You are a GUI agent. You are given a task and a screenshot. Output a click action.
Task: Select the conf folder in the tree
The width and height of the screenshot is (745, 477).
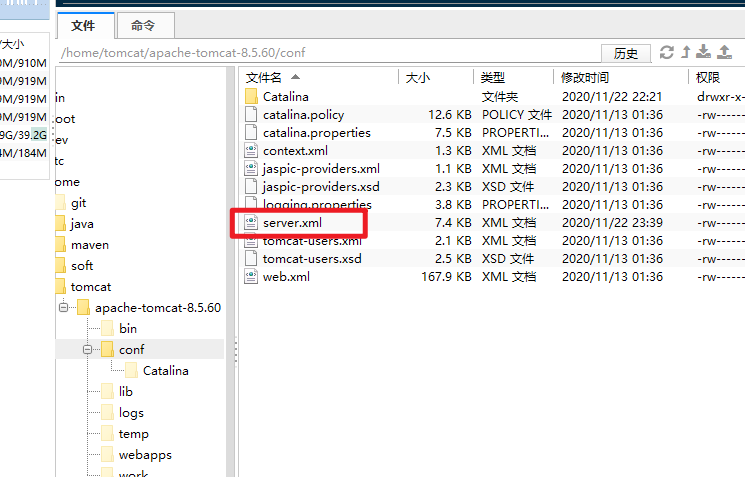(x=131, y=350)
